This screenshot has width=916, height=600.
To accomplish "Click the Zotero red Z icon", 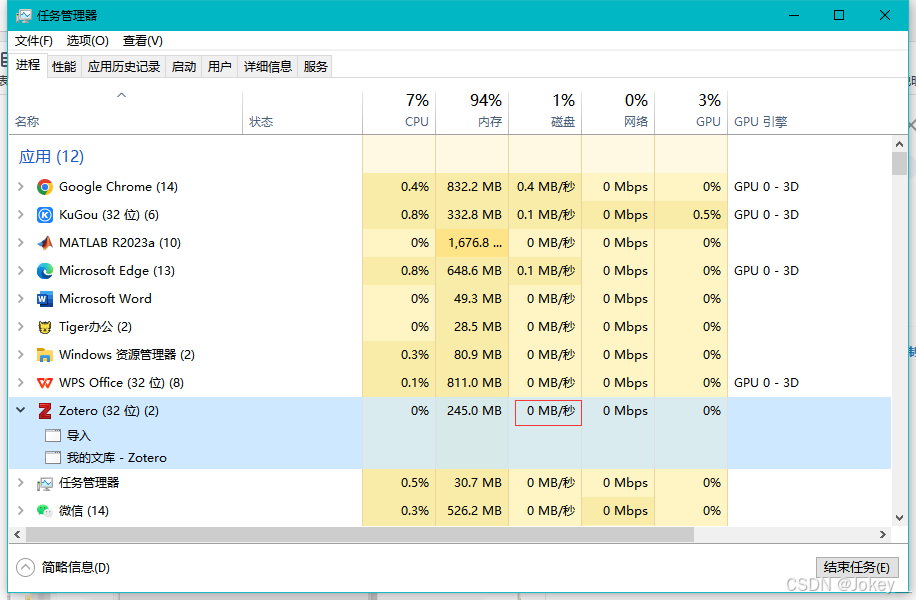I will click(x=44, y=411).
